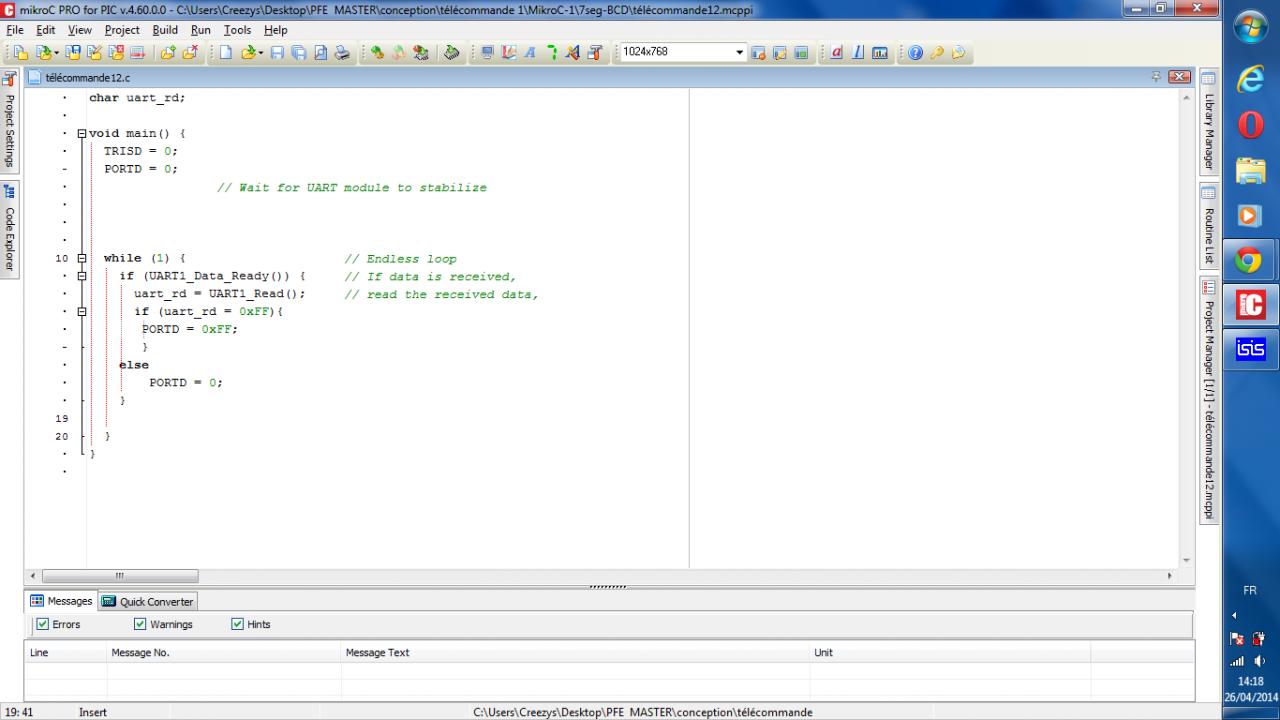The image size is (1280, 720).
Task: Click the Print Preview icon
Action: tap(320, 52)
